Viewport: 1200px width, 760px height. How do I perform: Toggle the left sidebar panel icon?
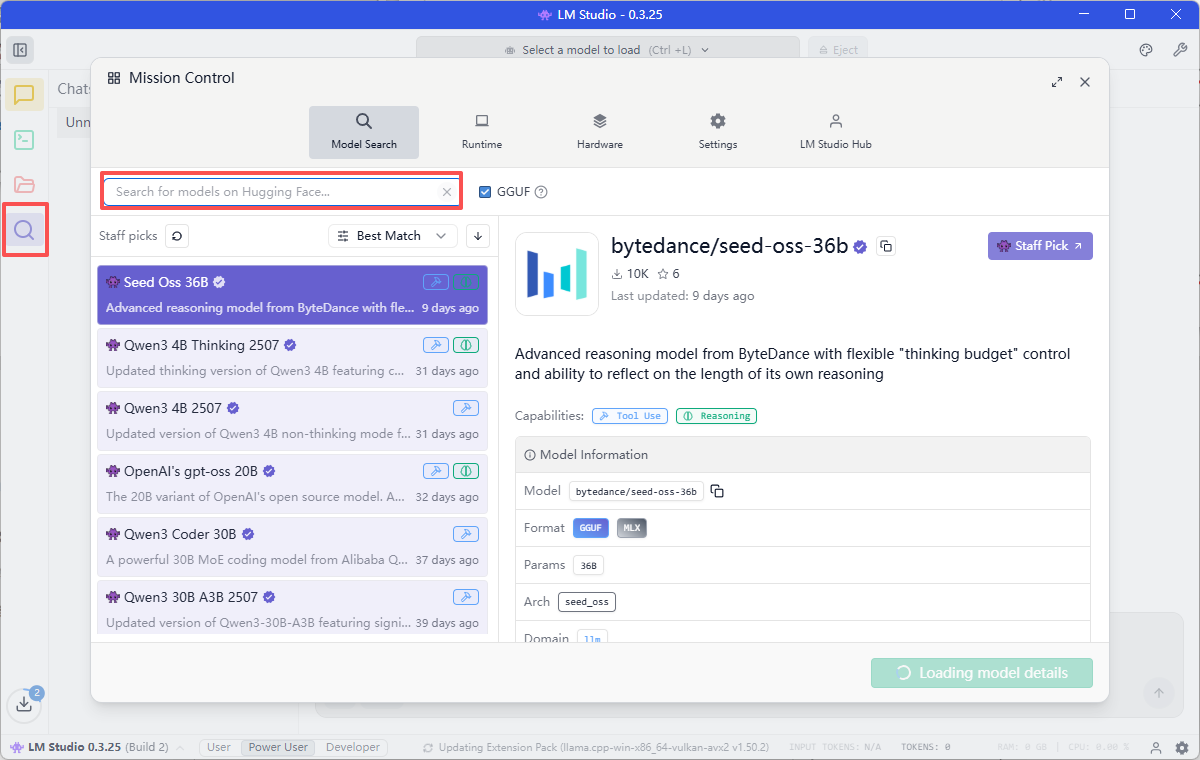pyautogui.click(x=20, y=50)
